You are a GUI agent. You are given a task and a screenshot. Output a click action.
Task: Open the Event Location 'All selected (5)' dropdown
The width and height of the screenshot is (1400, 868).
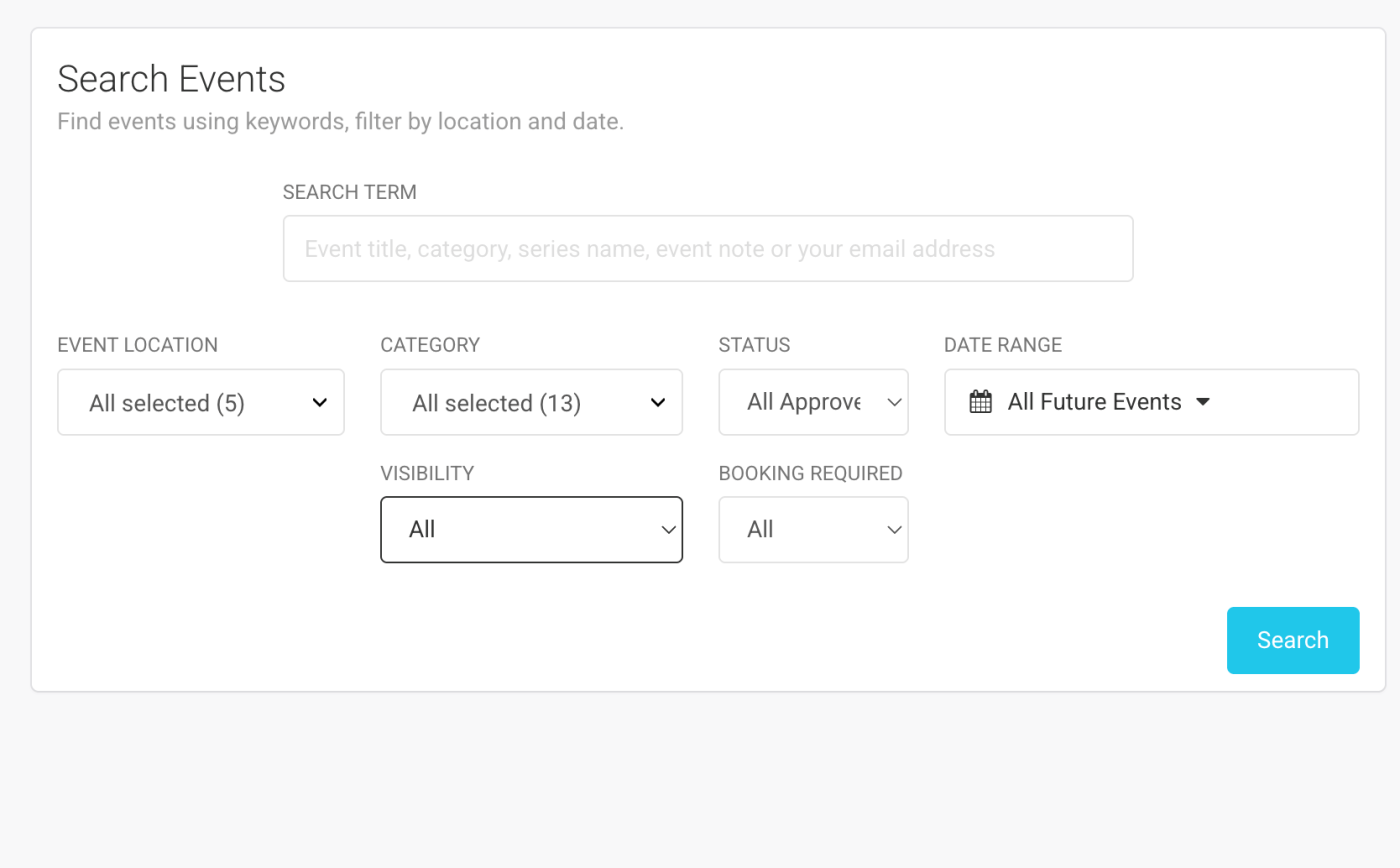point(201,402)
